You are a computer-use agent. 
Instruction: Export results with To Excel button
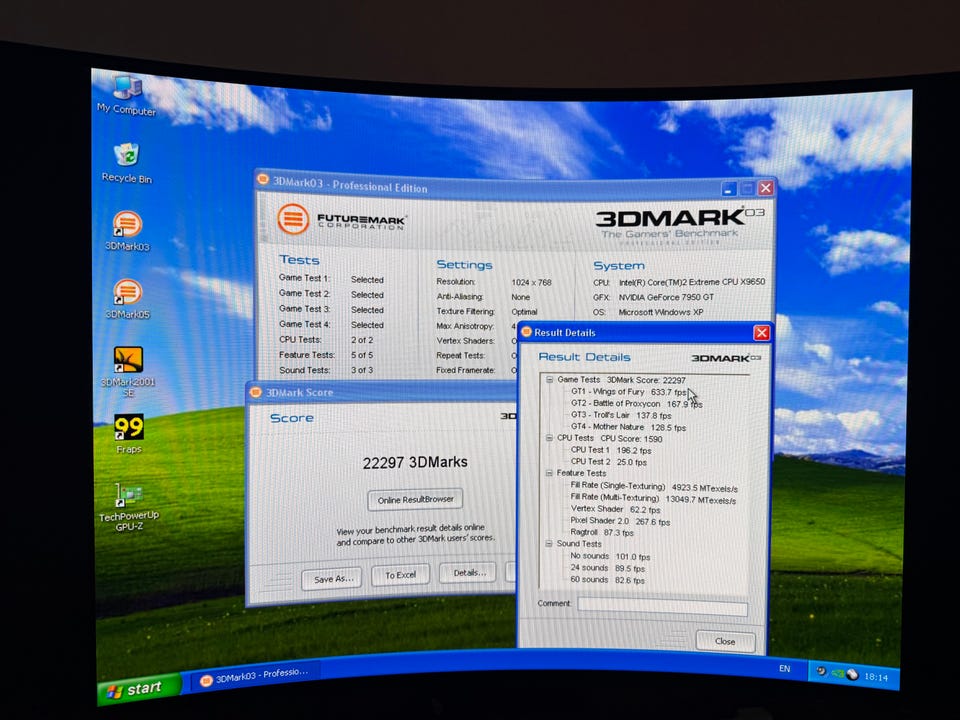click(x=400, y=575)
